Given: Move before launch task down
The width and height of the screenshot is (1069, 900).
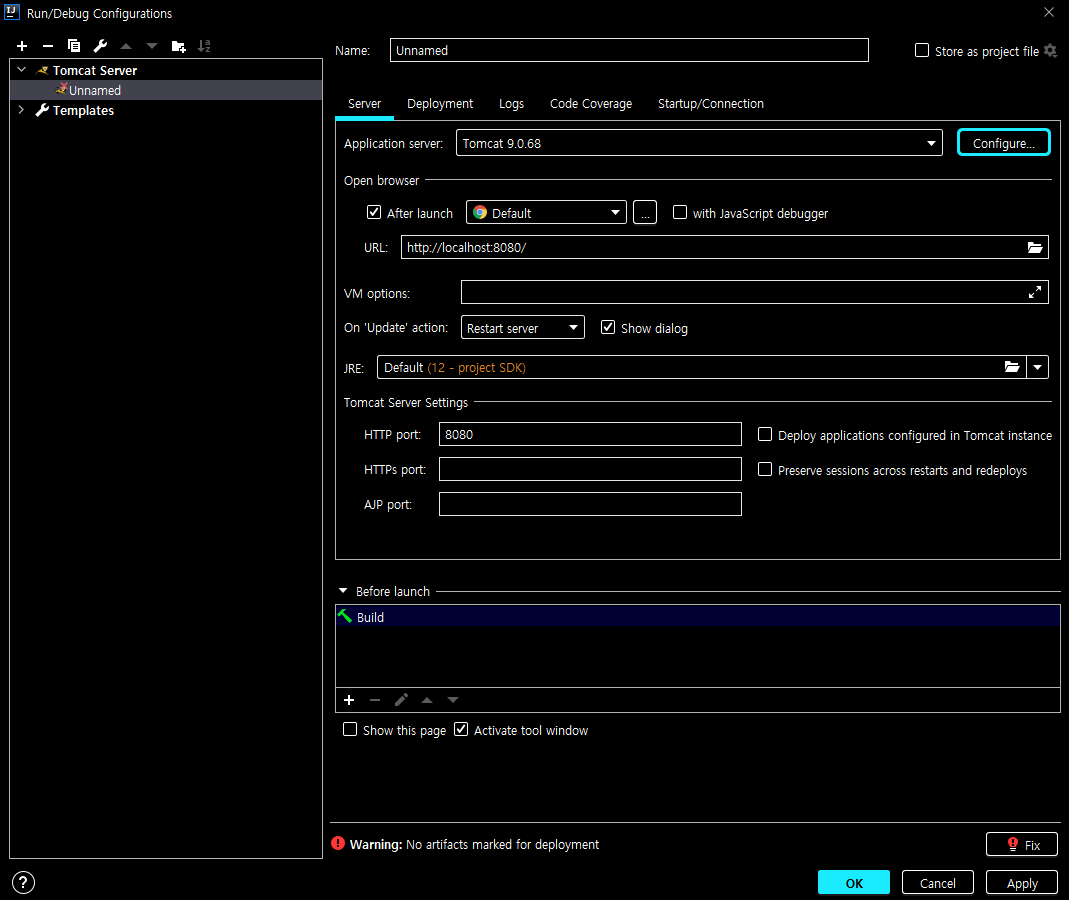Looking at the screenshot, I should click(453, 700).
